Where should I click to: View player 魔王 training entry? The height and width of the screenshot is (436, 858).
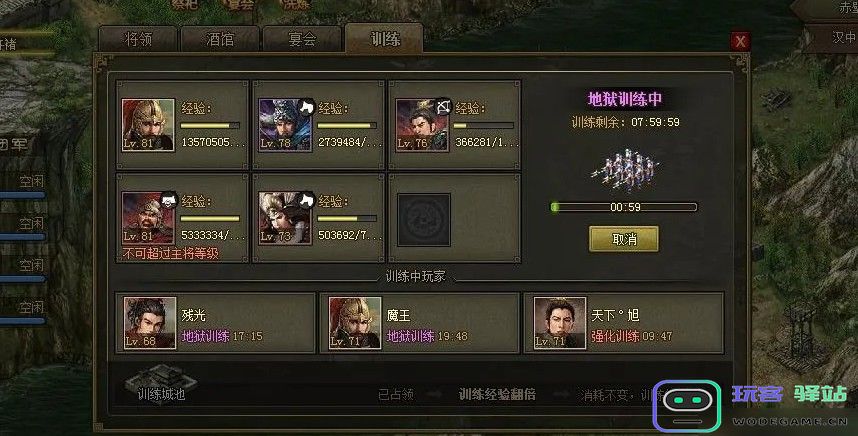click(419, 323)
